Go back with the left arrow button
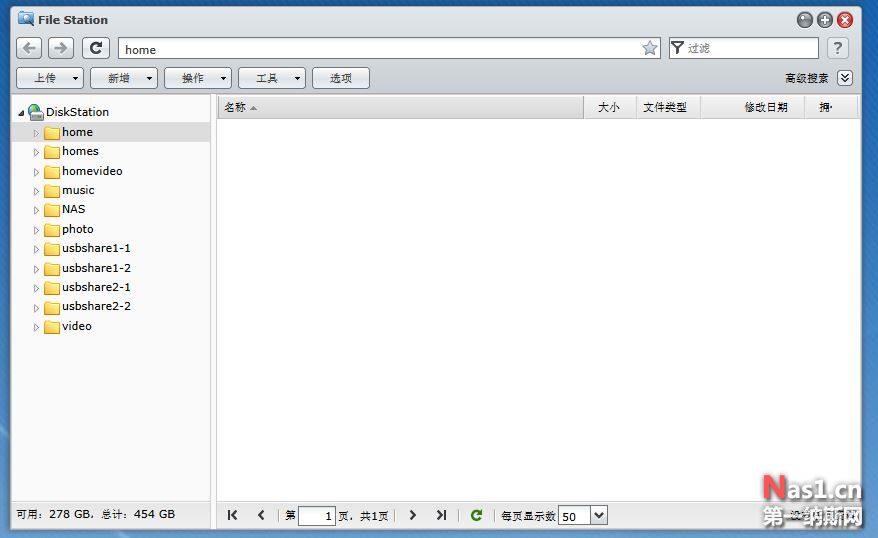 [29, 48]
